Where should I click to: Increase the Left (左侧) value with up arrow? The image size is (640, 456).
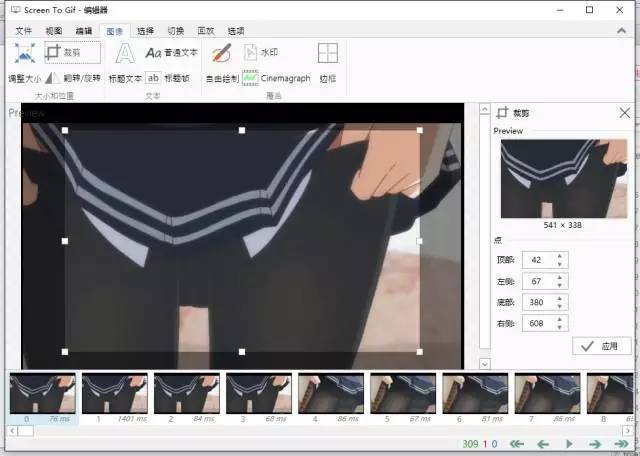[x=560, y=277]
